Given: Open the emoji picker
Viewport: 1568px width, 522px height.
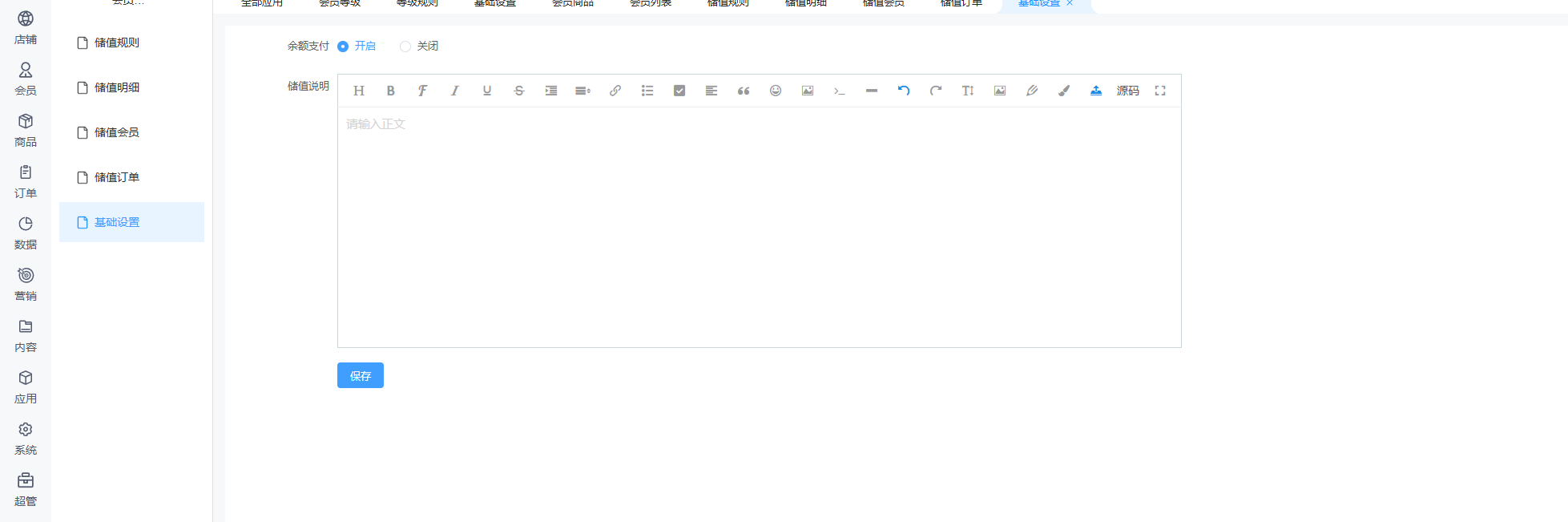Looking at the screenshot, I should 776,91.
